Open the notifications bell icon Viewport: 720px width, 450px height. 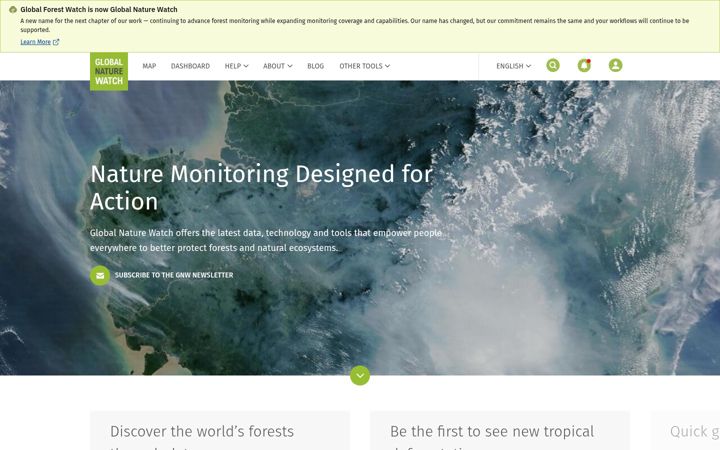click(x=584, y=65)
